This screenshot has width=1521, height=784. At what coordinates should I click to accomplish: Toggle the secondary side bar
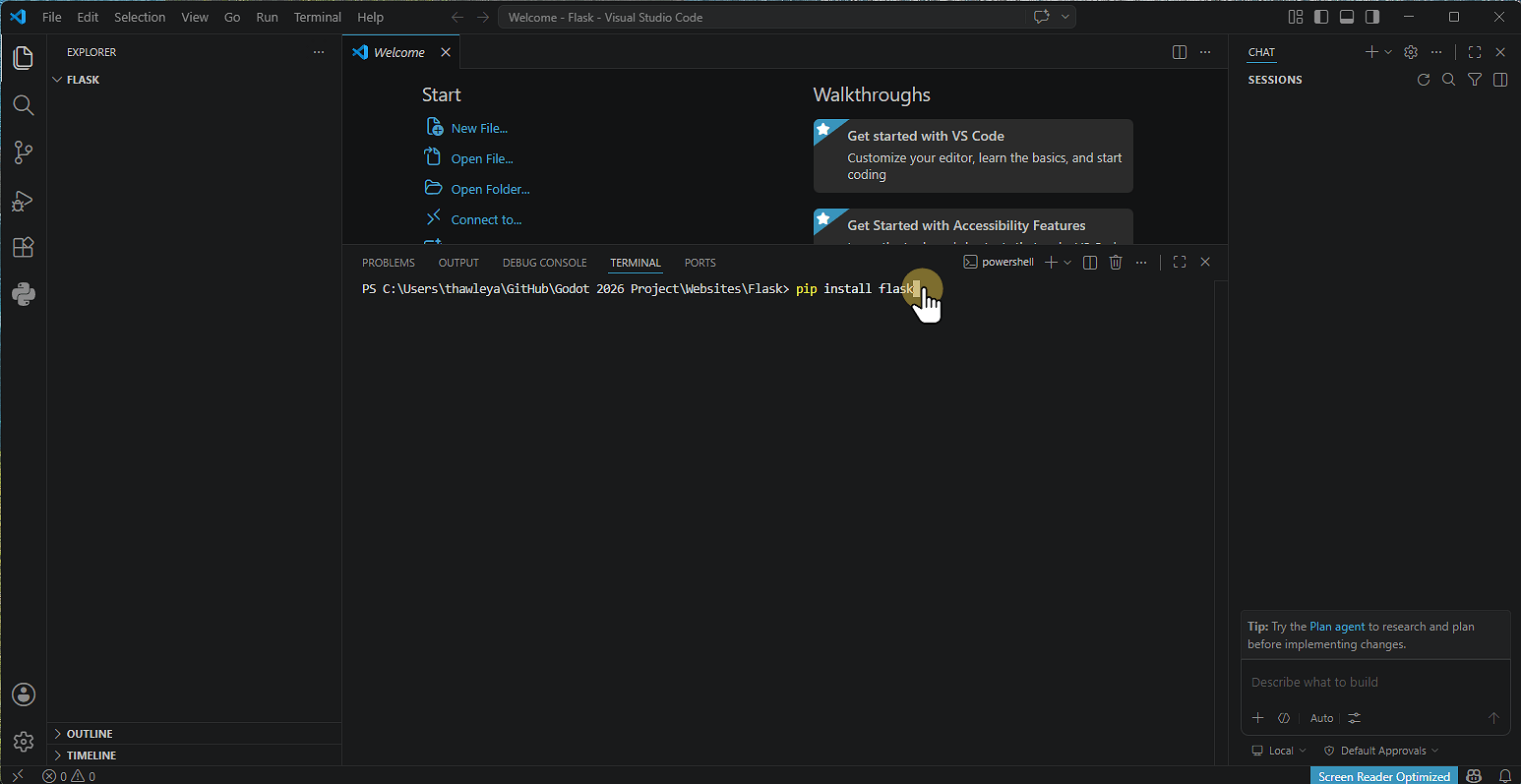point(1371,17)
